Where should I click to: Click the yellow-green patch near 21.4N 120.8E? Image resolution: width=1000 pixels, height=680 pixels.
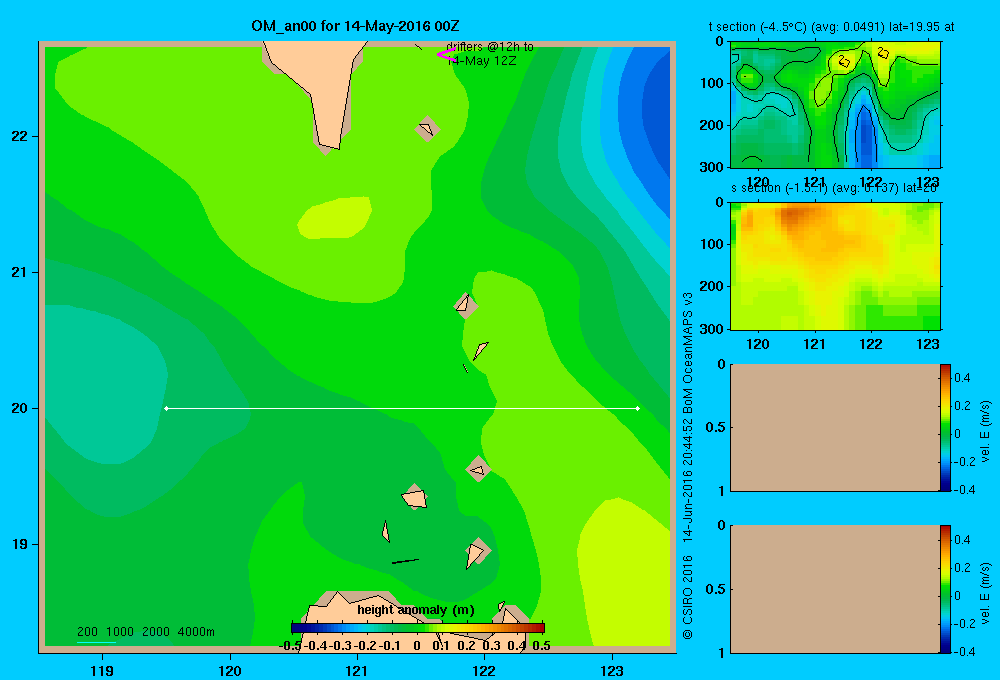click(x=335, y=218)
